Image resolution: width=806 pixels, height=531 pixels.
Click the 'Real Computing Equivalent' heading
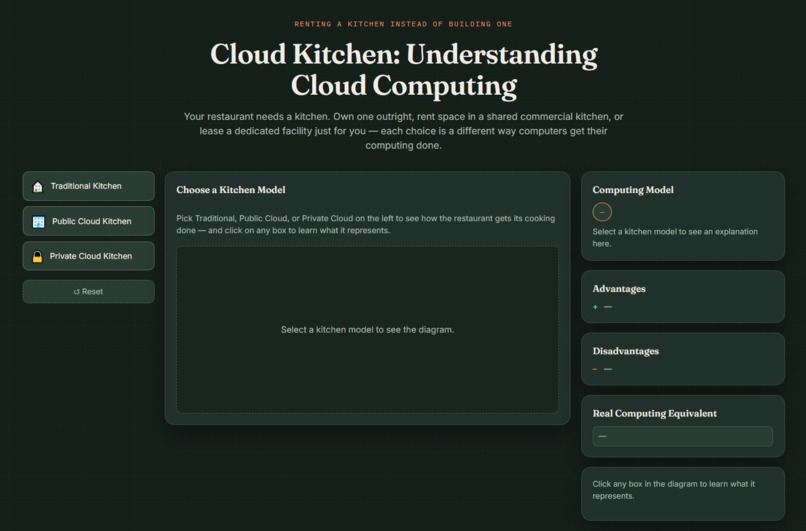click(654, 413)
